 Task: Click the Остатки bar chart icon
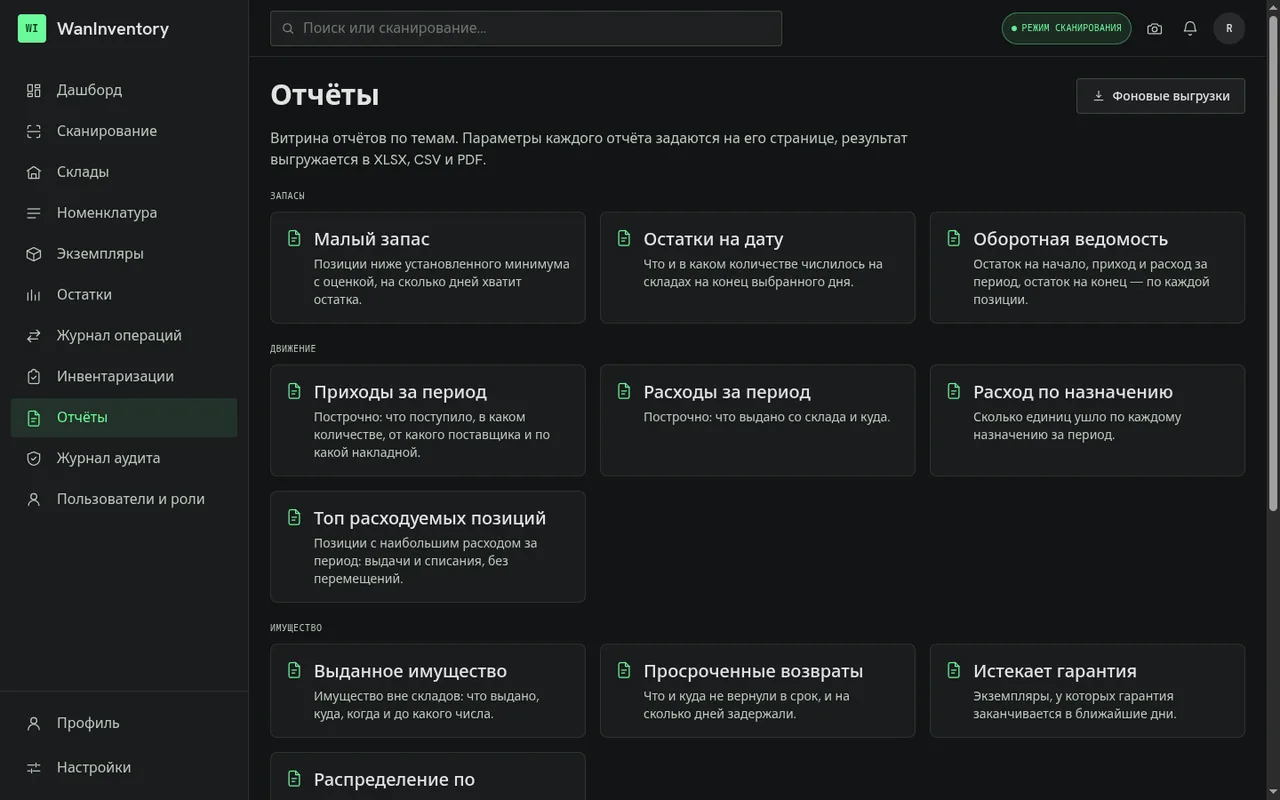tap(34, 295)
